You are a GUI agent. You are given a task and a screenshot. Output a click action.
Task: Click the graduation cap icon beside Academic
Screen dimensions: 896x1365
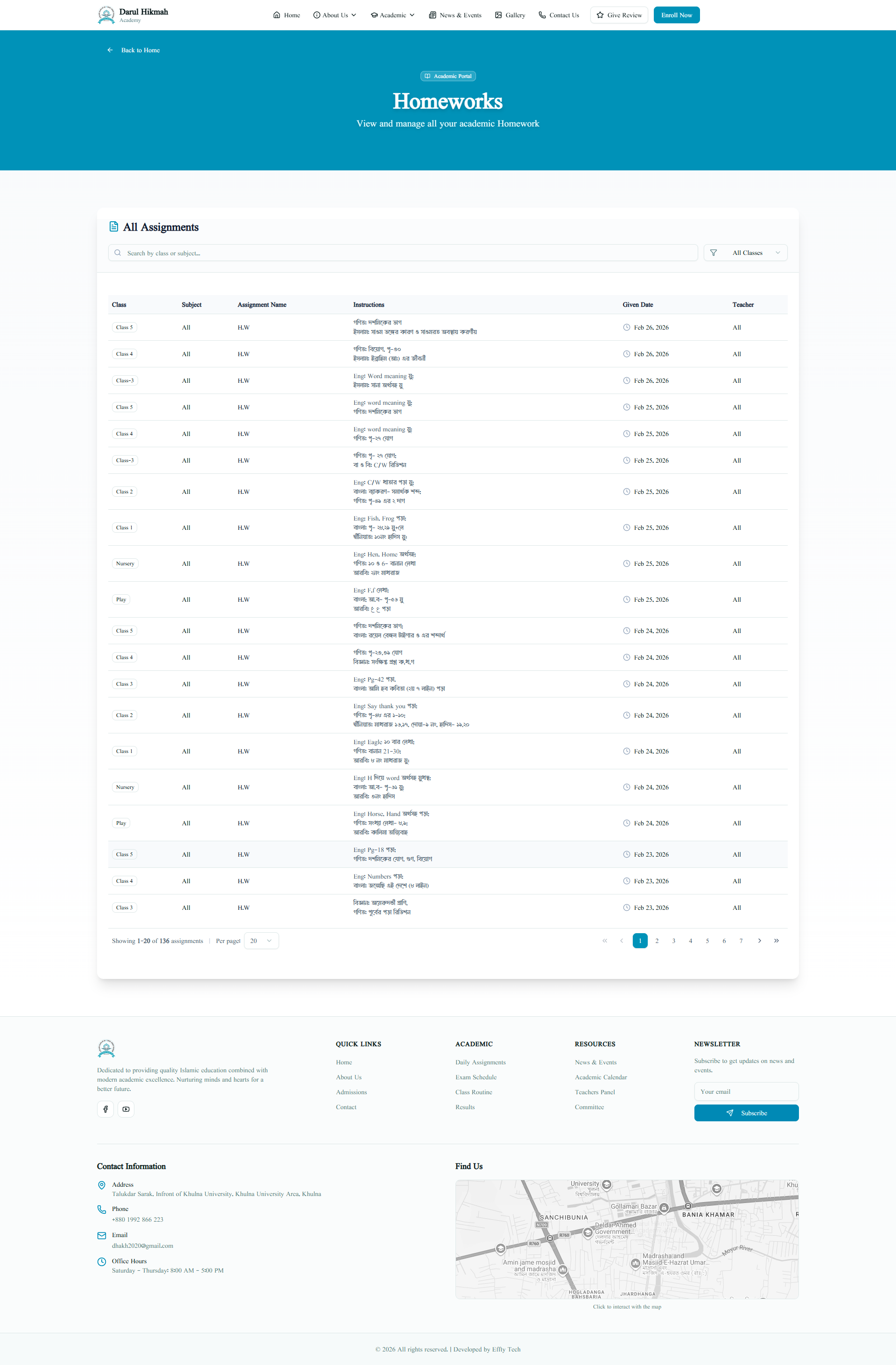(374, 15)
